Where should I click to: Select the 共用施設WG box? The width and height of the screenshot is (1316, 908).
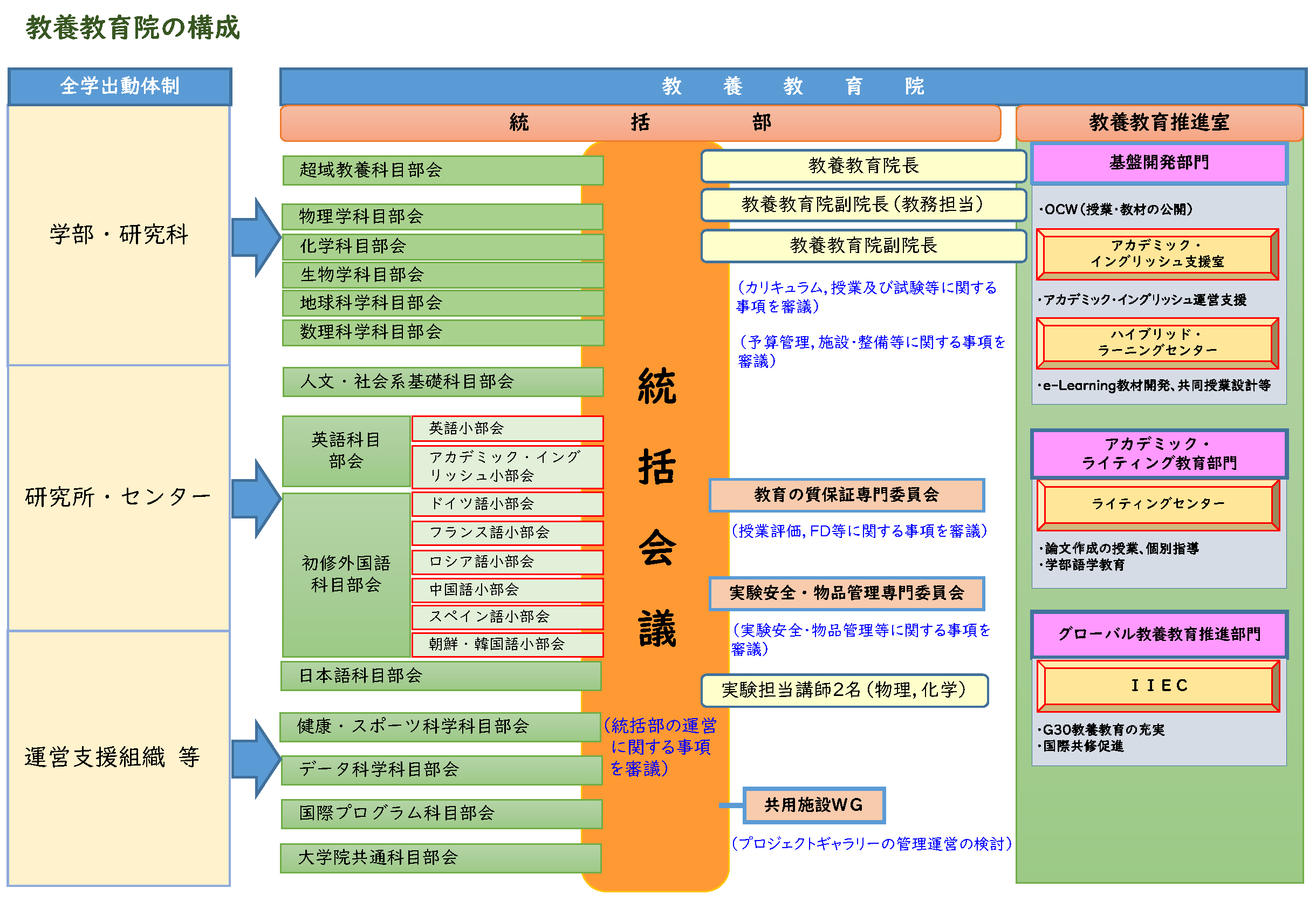coord(814,805)
